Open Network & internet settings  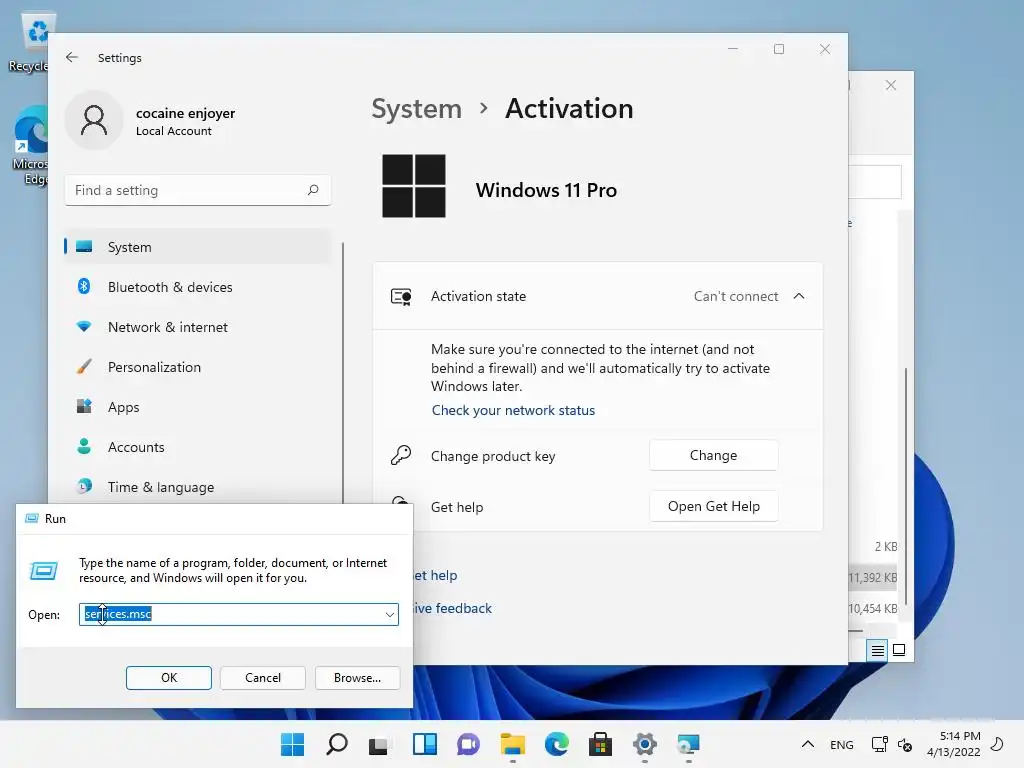pos(197,327)
